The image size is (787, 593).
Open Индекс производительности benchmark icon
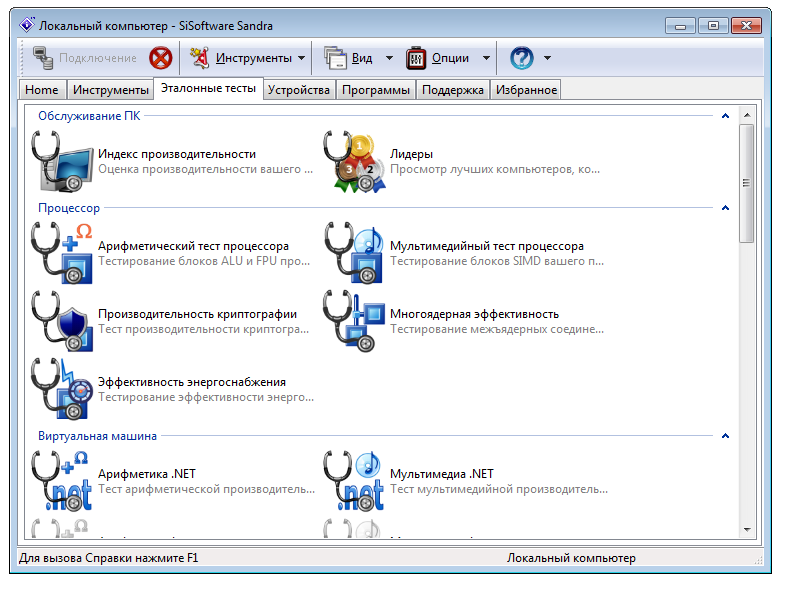point(62,161)
